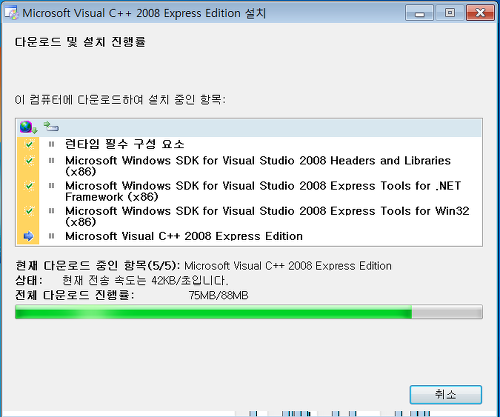Click the Visual C++ installer title bar icon

click(11, 13)
